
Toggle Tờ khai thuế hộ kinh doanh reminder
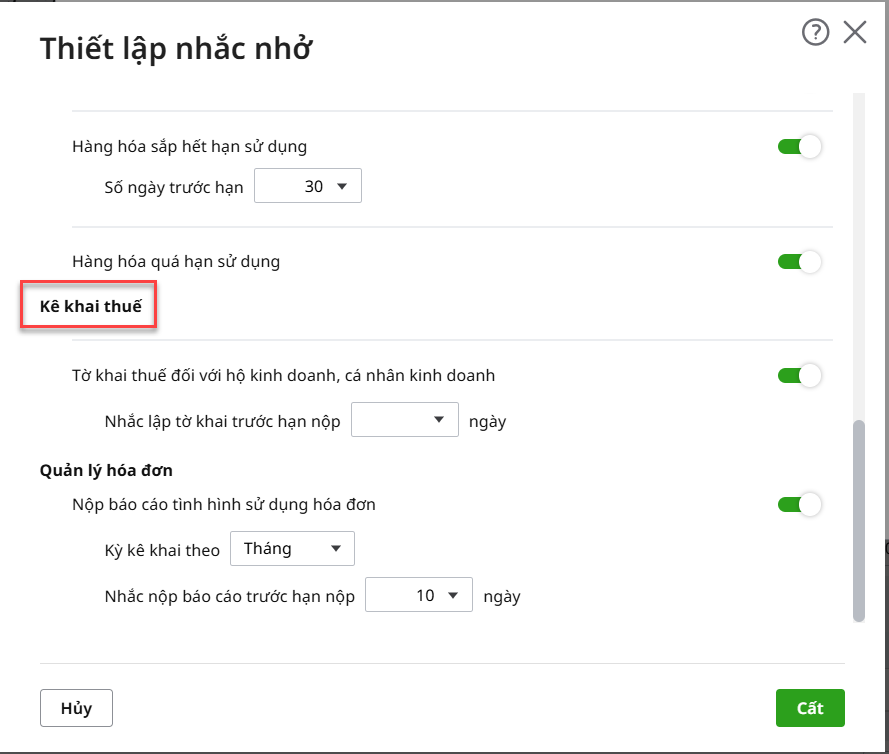pos(799,376)
